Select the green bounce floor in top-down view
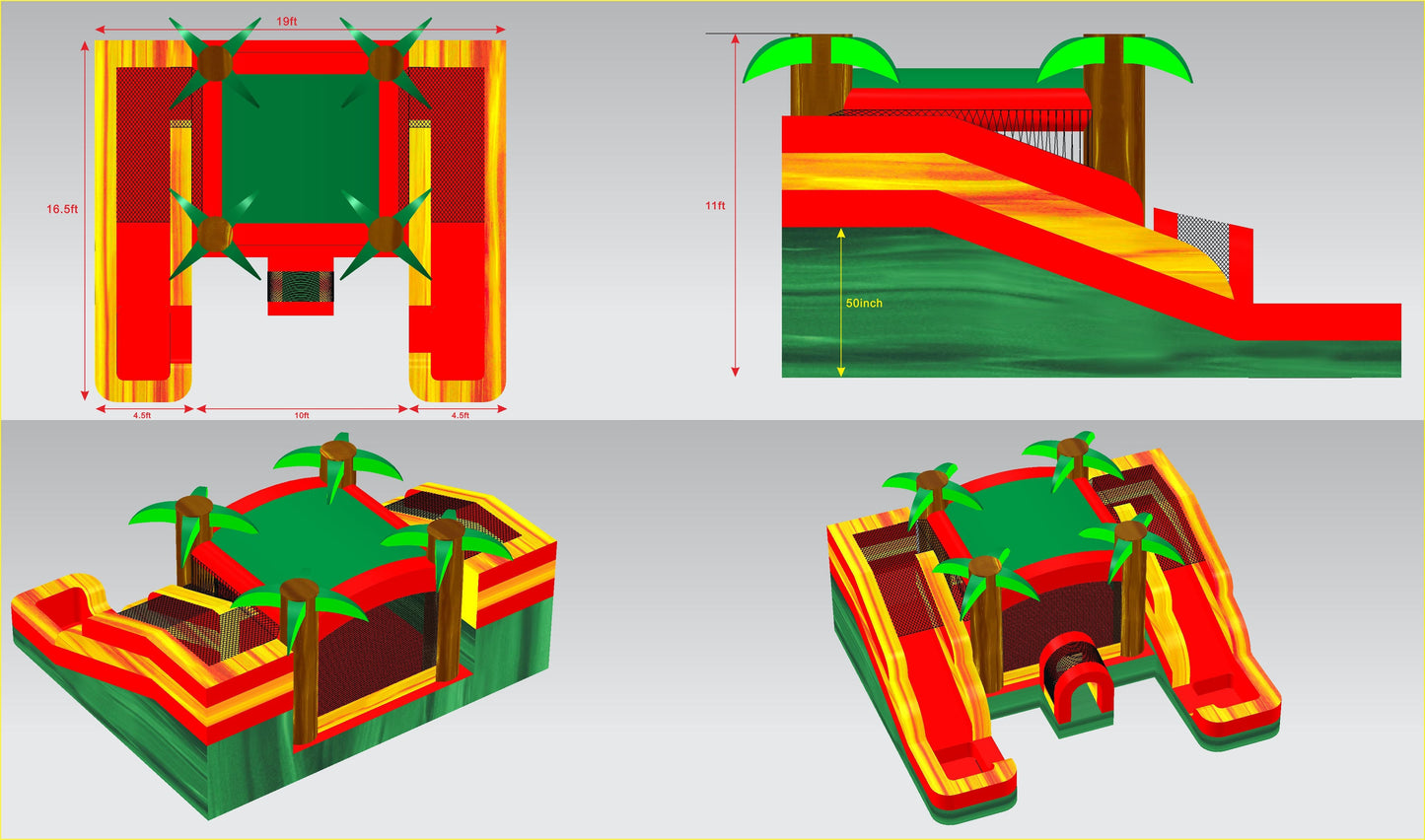The height and width of the screenshot is (840, 1425). click(x=301, y=148)
